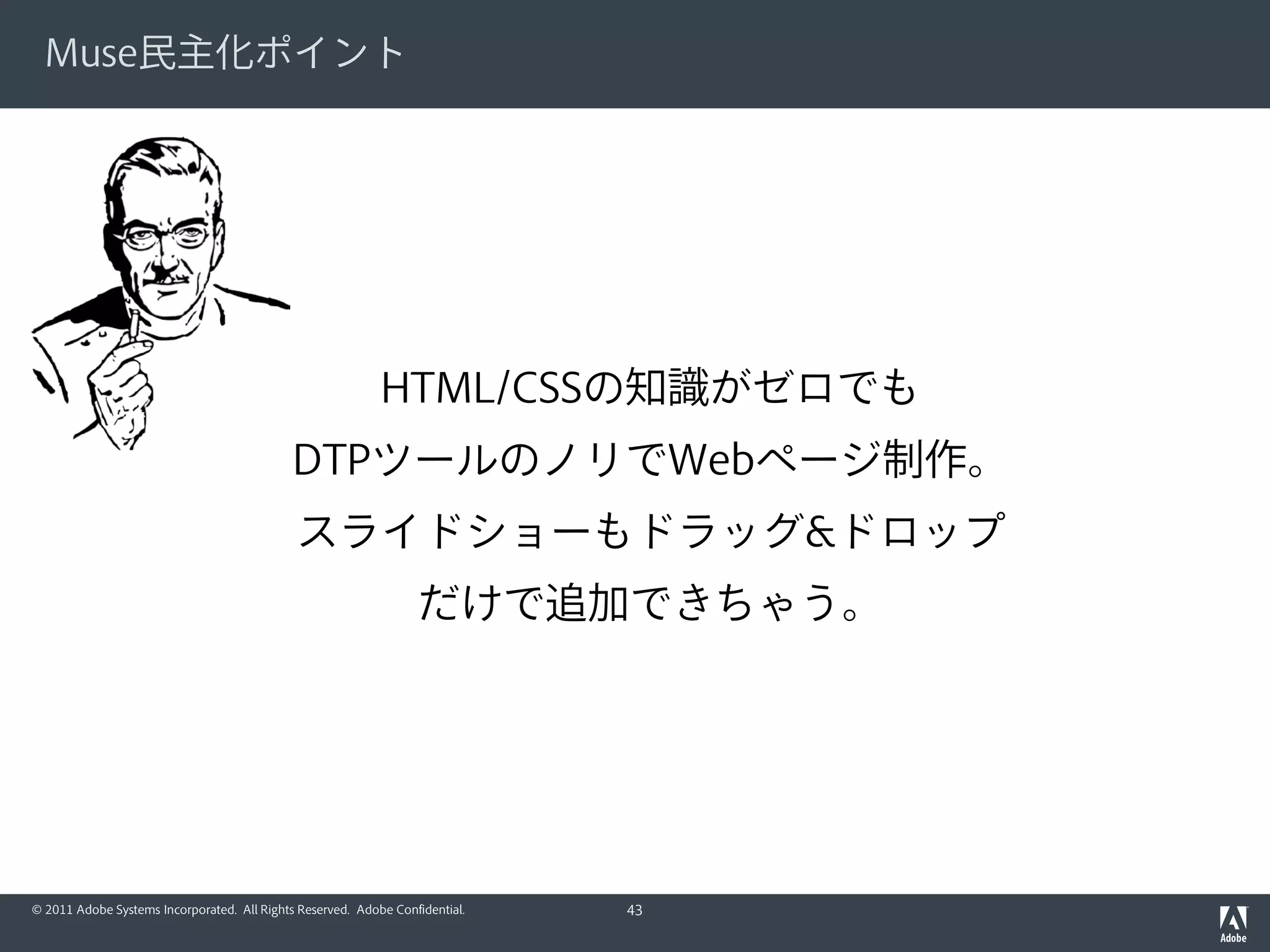Image resolution: width=1270 pixels, height=952 pixels.
Task: Click the line 'だけで追加できちゃう。'
Action: pos(640,602)
